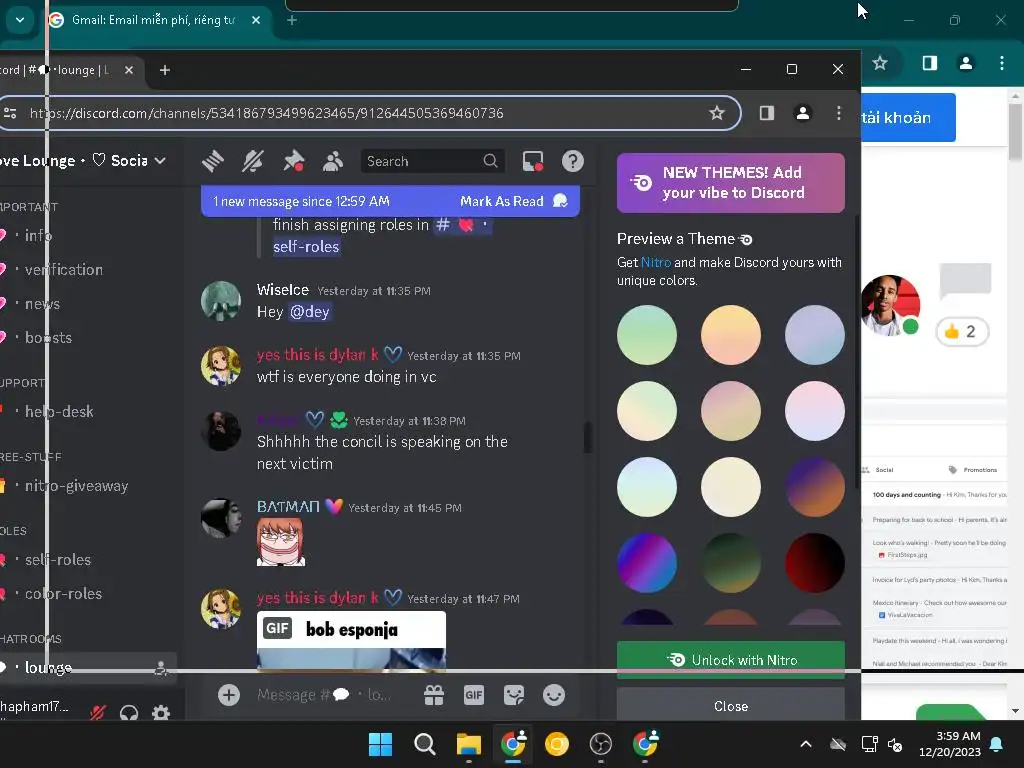The image size is (1024, 768).
Task: Select the mint green theme swatch
Action: pos(647,334)
